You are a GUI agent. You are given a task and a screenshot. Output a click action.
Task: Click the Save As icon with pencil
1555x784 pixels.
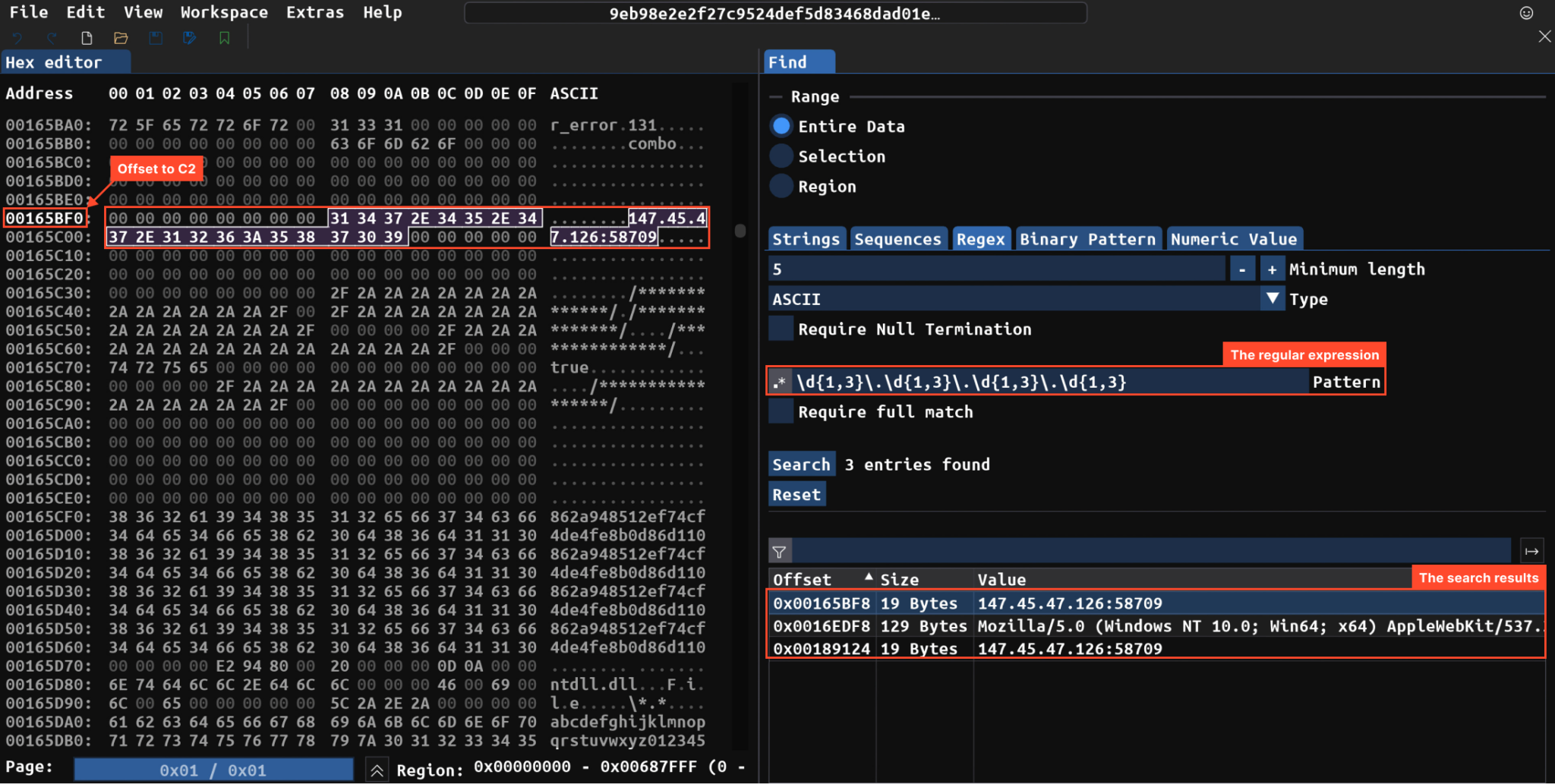pos(190,38)
